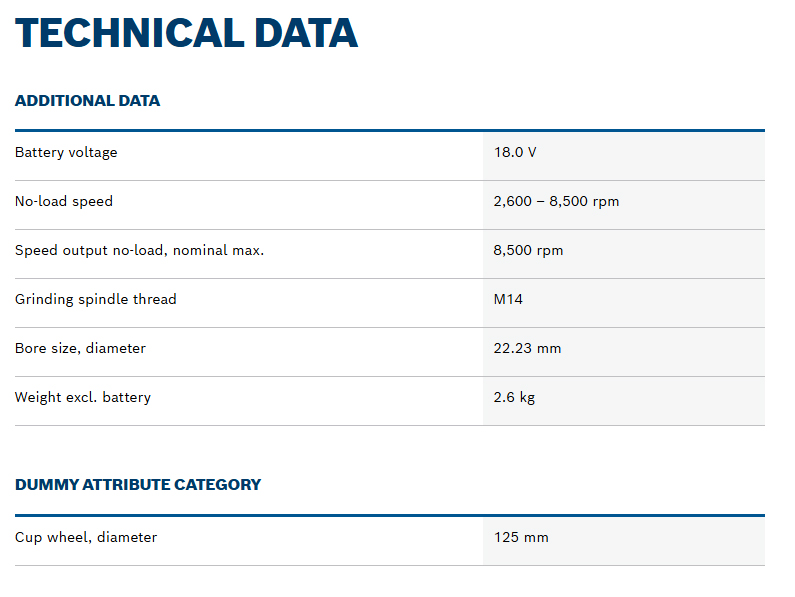Click the Grinding spindle thread label
The image size is (795, 597).
click(x=95, y=300)
